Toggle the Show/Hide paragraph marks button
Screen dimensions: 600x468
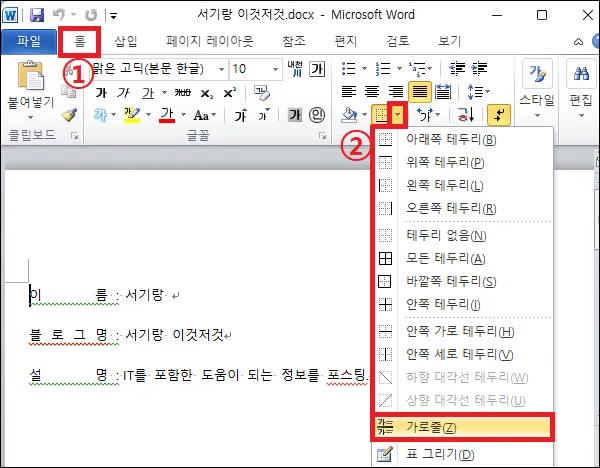[499, 115]
